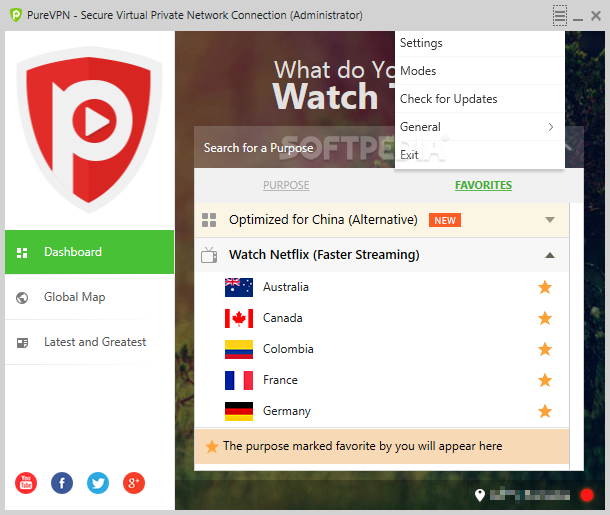
Task: Click the location pin icon in status bar
Action: coord(480,495)
